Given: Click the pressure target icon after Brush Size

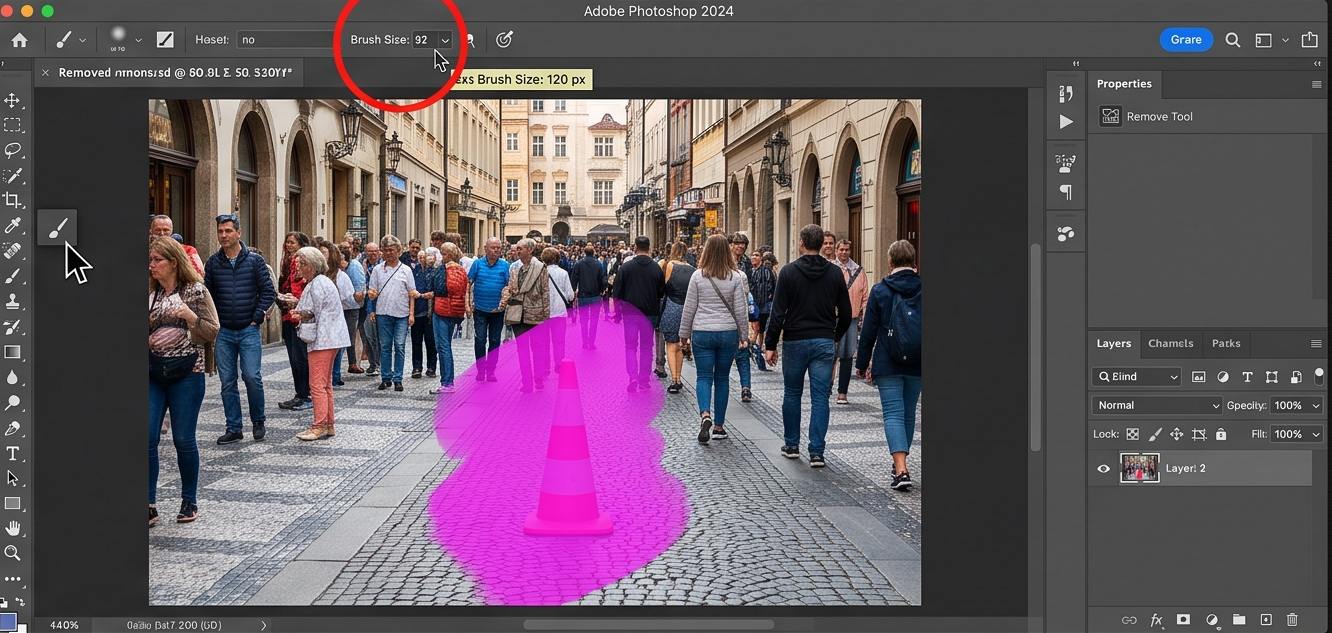Looking at the screenshot, I should tap(504, 39).
